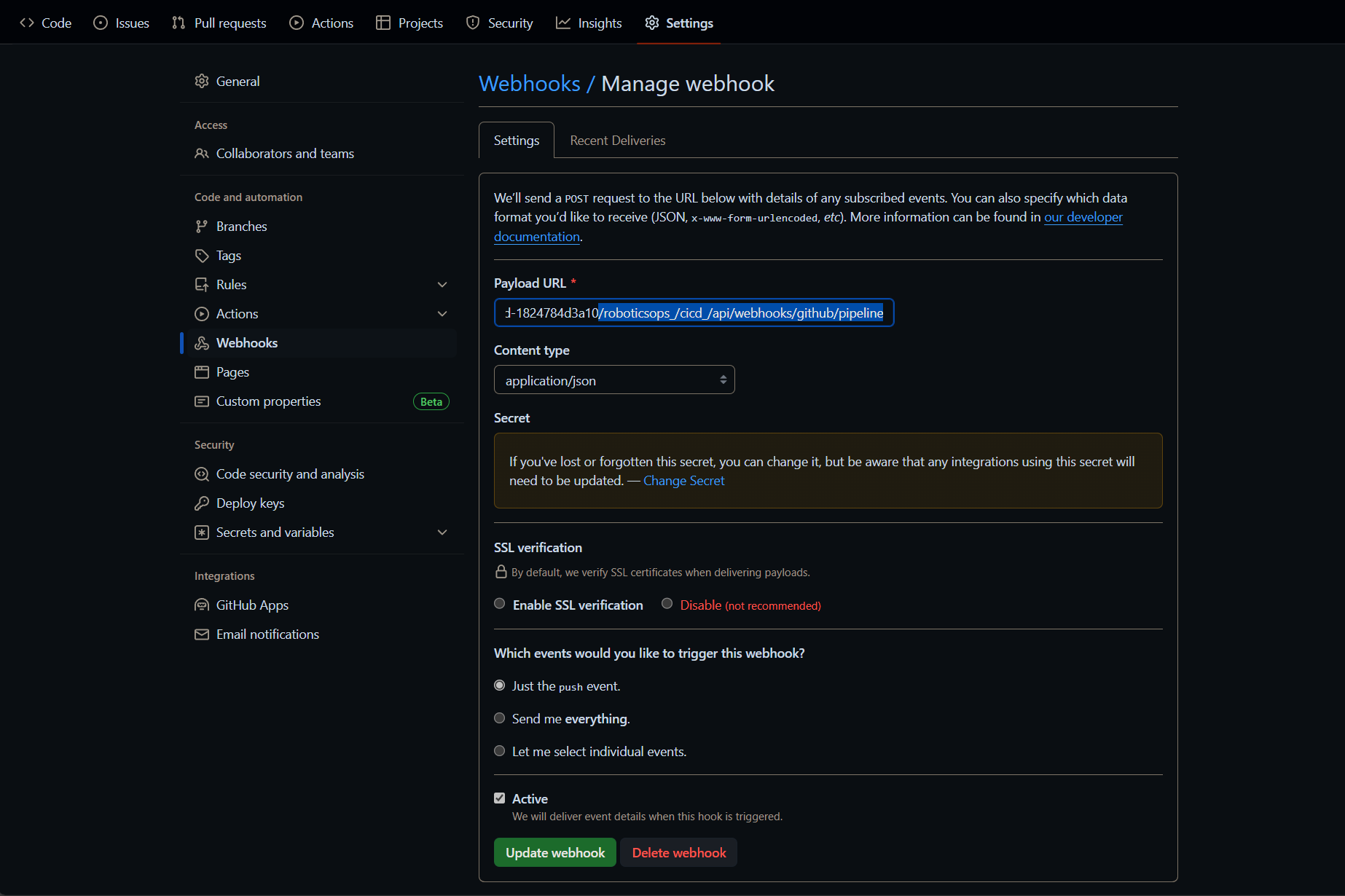
Task: Click Update webhook button
Action: click(x=555, y=853)
